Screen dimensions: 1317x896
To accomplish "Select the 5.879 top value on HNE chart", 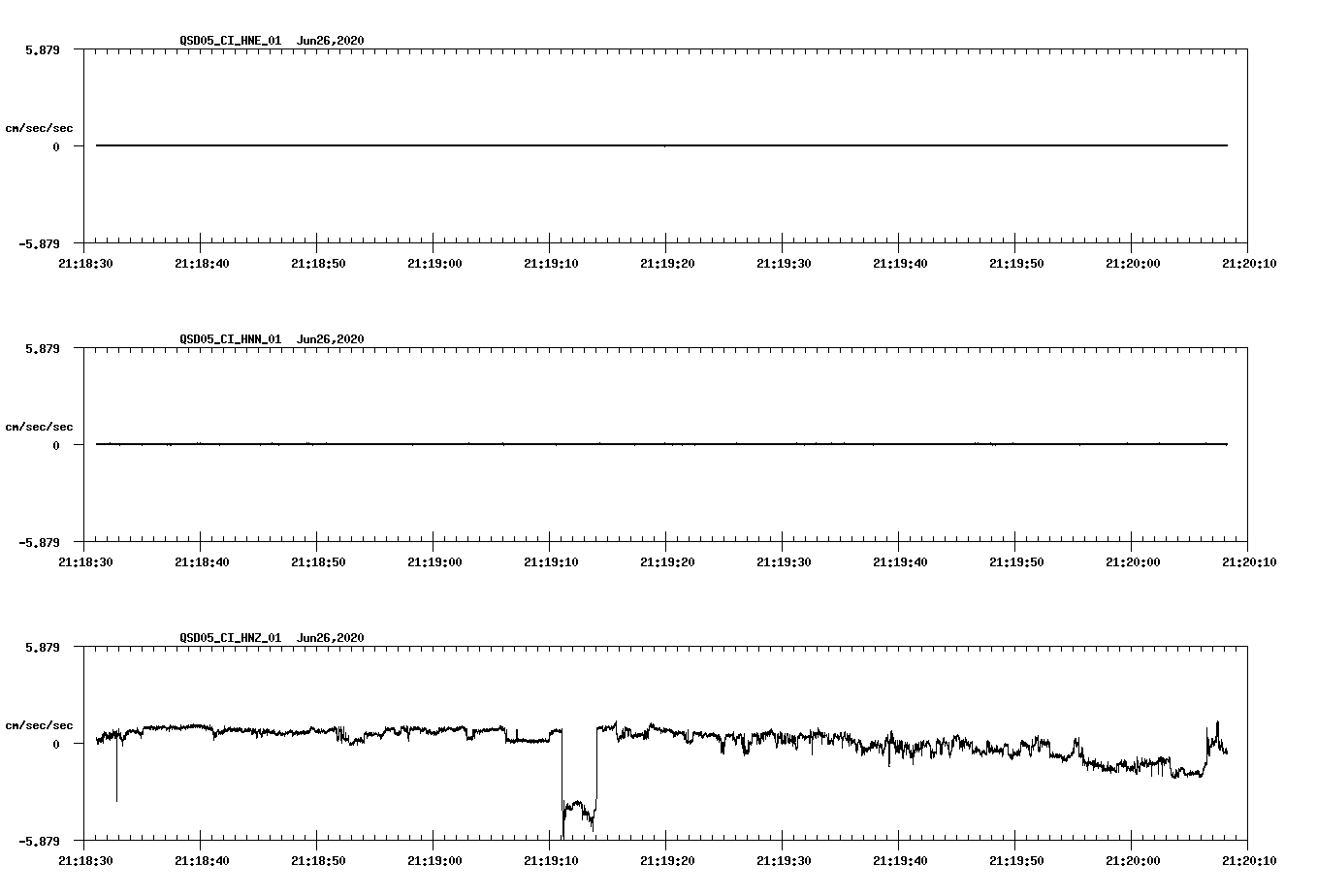I will pyautogui.click(x=43, y=49).
